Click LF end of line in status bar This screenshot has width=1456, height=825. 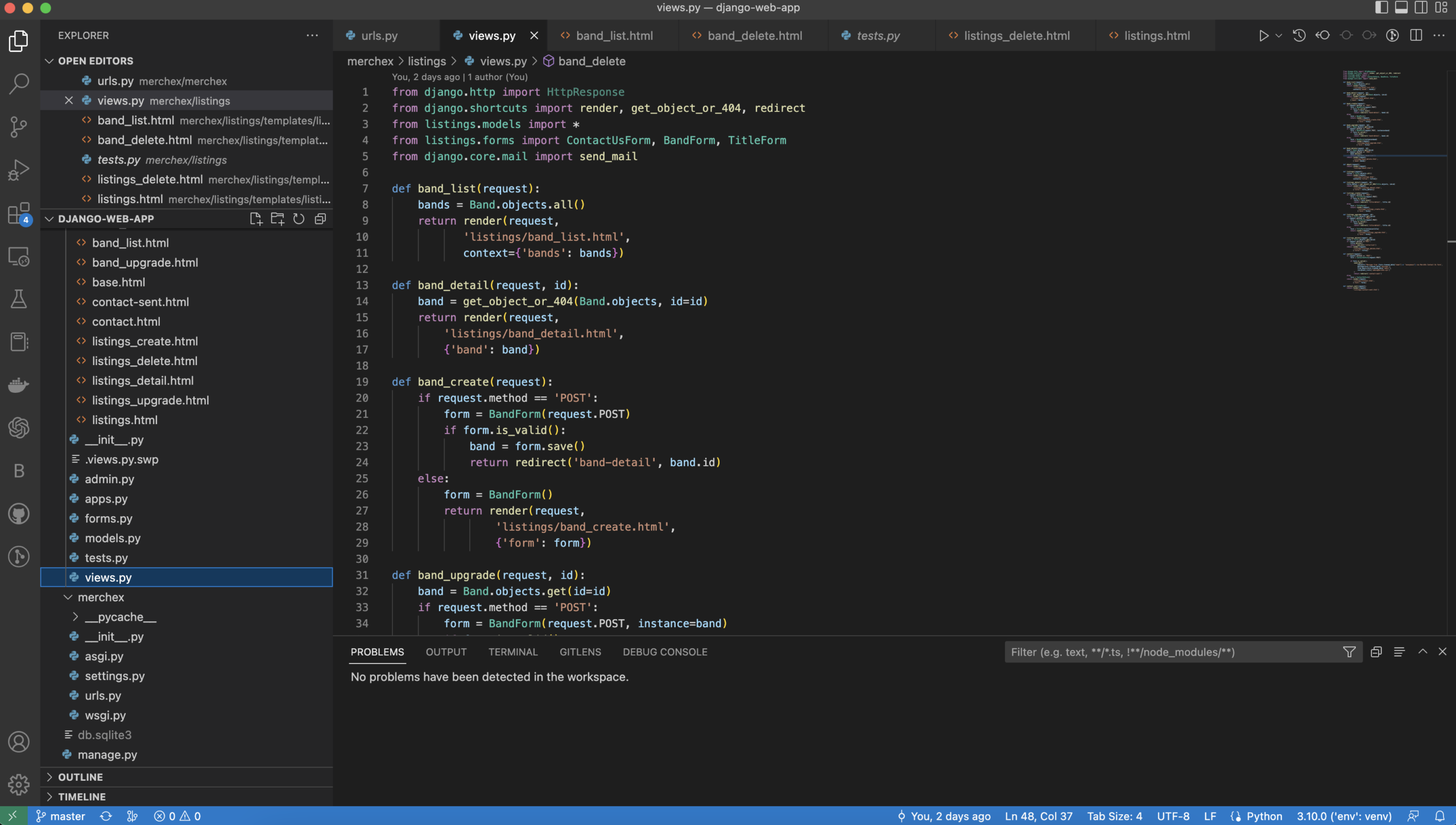point(1210,816)
